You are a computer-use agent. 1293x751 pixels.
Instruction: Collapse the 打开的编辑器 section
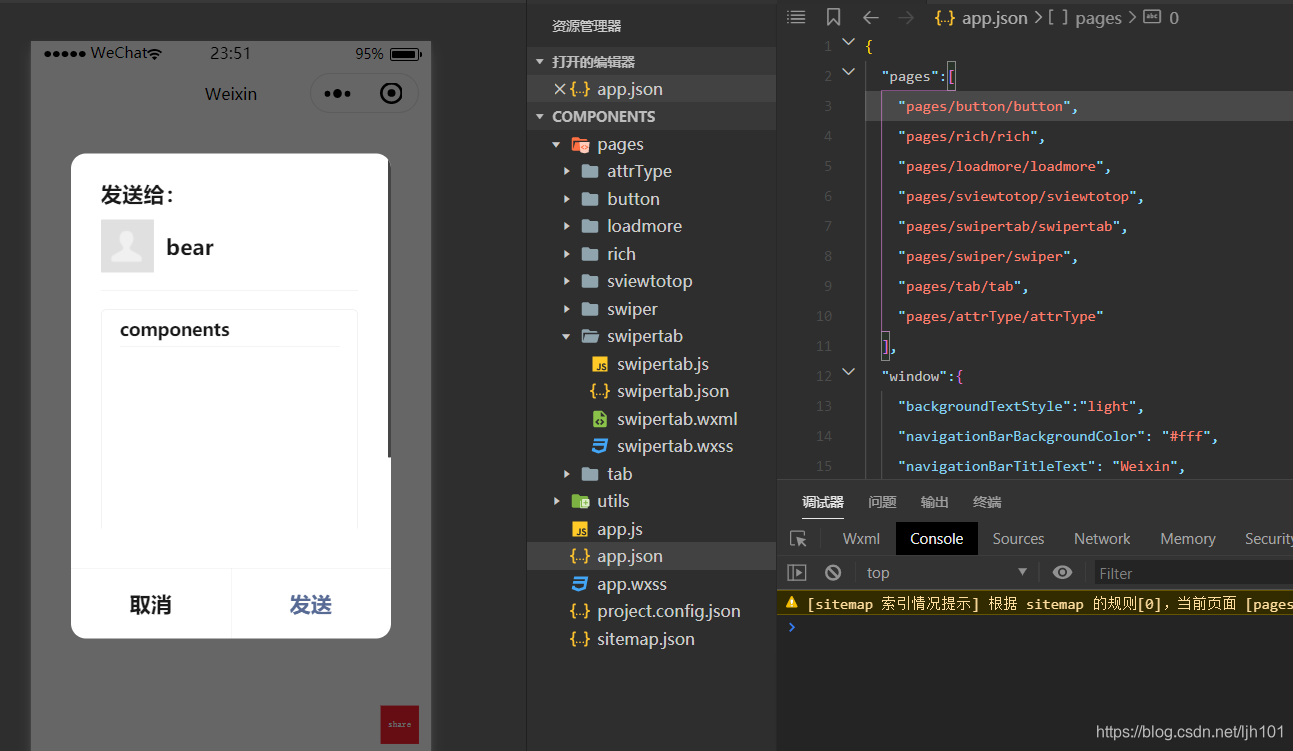point(540,62)
